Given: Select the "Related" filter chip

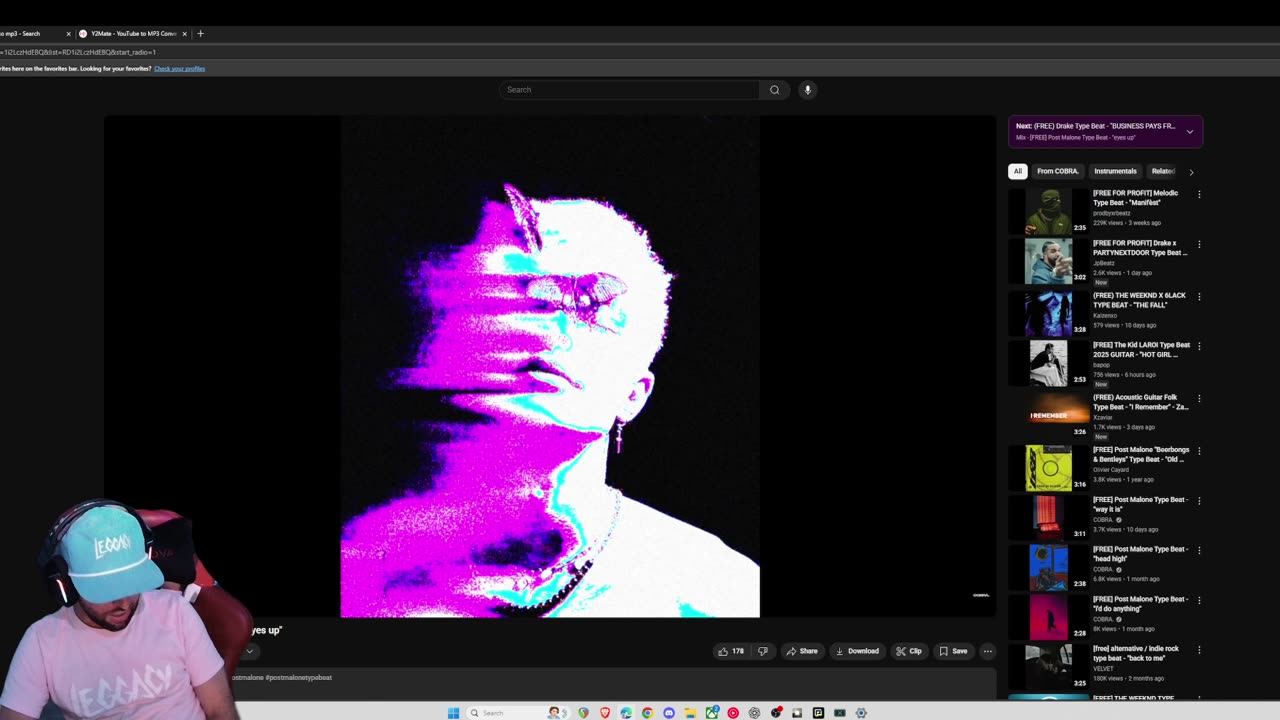Looking at the screenshot, I should (x=1162, y=171).
